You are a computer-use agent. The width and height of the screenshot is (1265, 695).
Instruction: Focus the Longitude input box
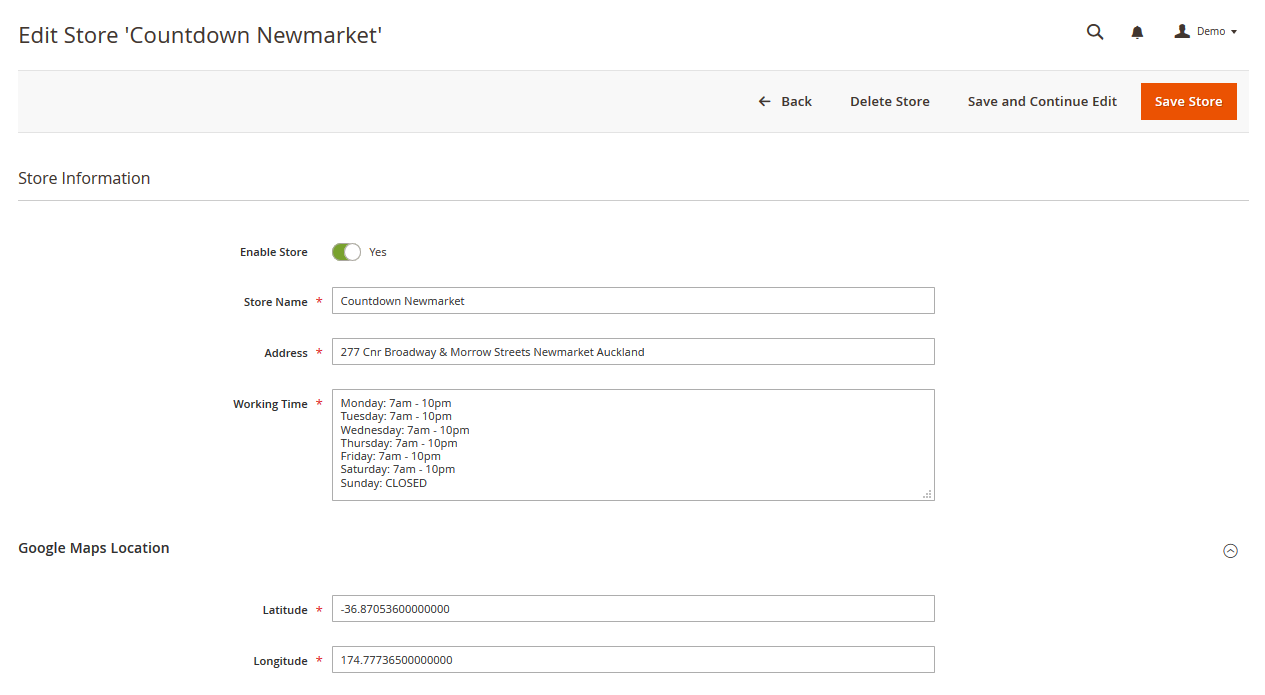(x=633, y=660)
